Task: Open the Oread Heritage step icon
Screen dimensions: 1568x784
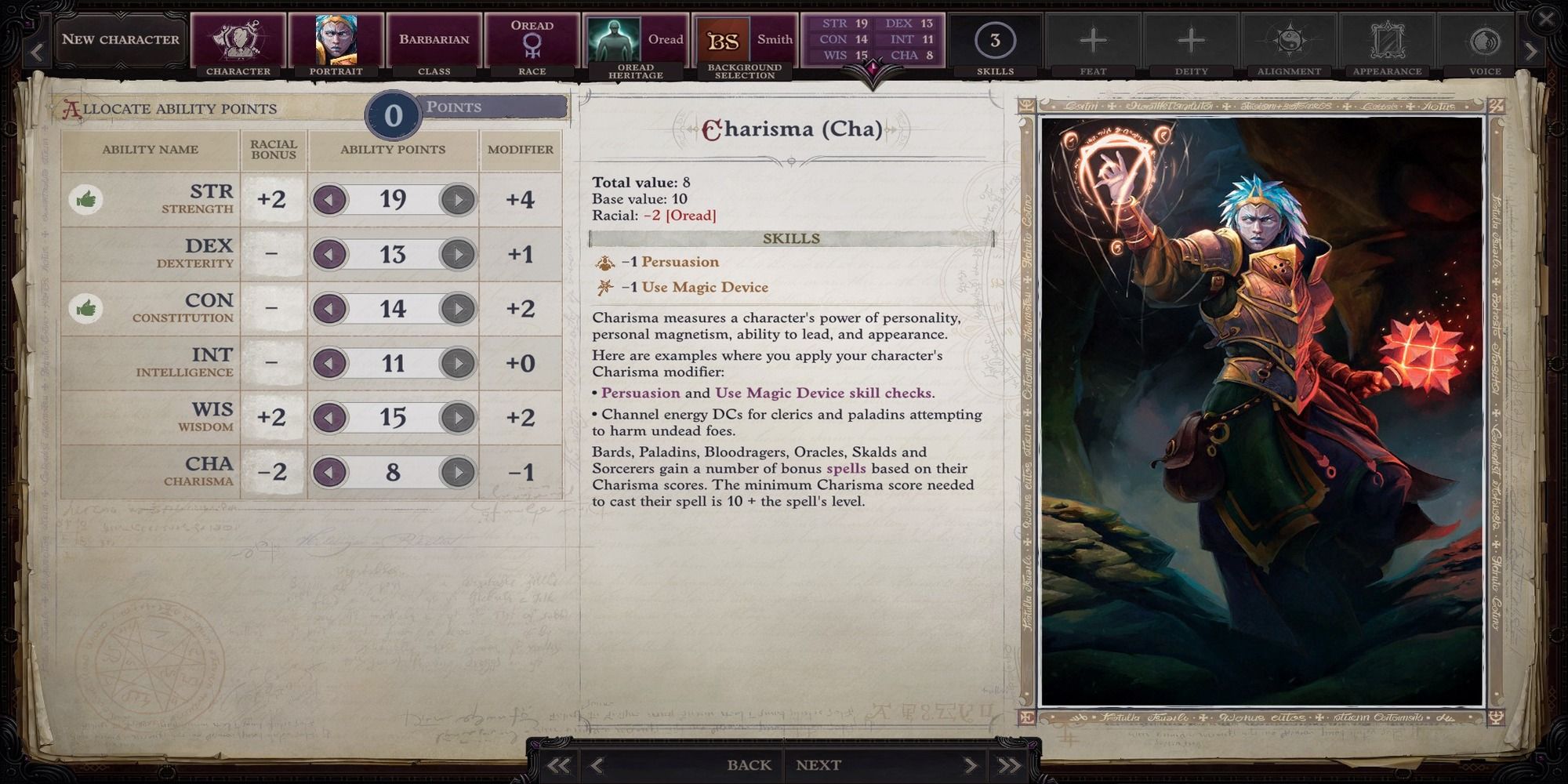Action: [615, 39]
